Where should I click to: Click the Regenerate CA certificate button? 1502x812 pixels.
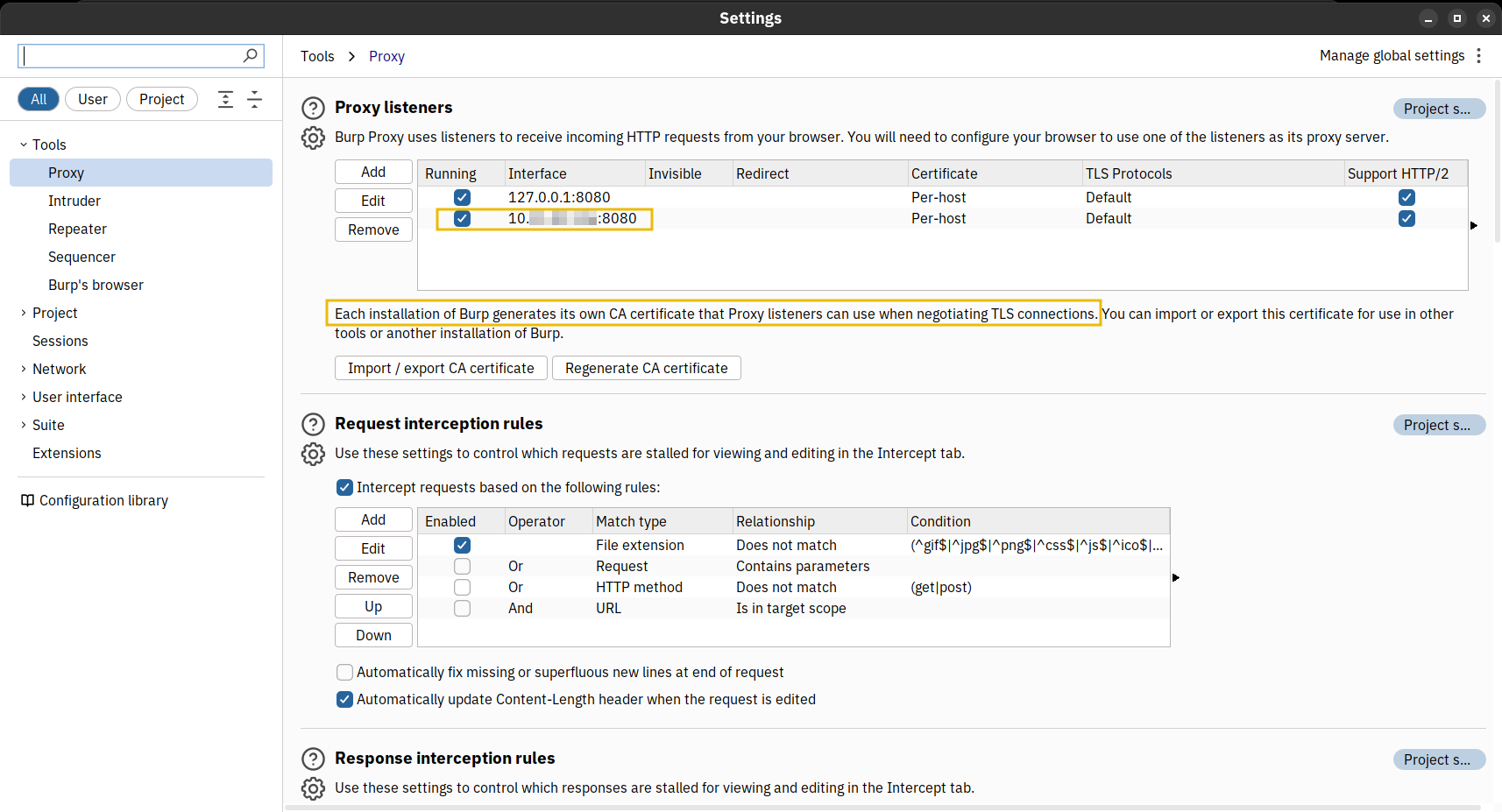click(646, 368)
